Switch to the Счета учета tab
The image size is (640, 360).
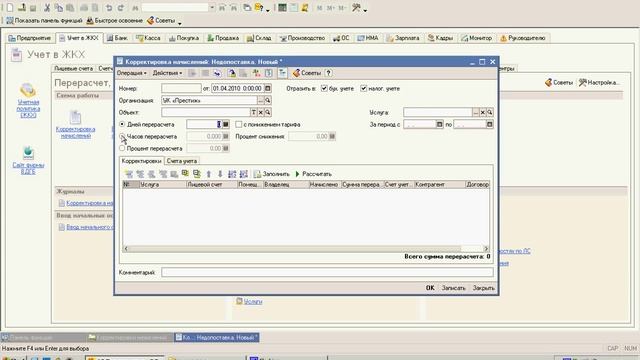[x=182, y=161]
